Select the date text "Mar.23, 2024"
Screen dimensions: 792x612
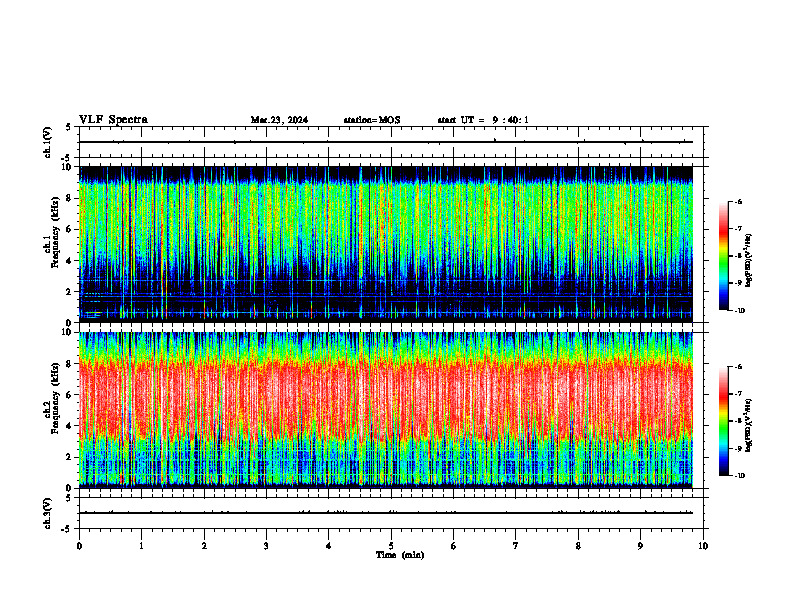(x=279, y=120)
